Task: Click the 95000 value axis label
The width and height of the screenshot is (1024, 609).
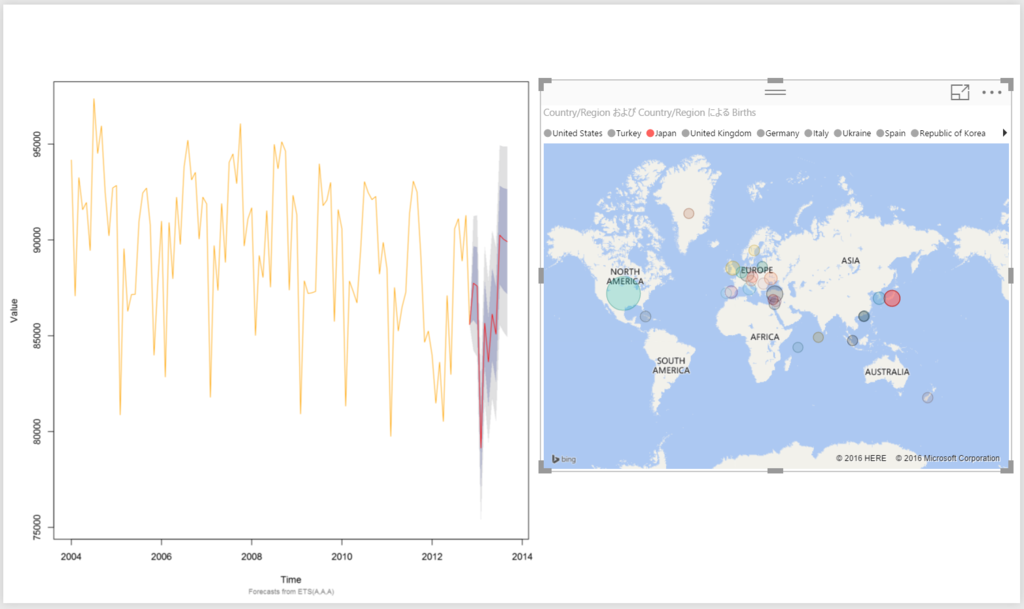Action: [37, 144]
